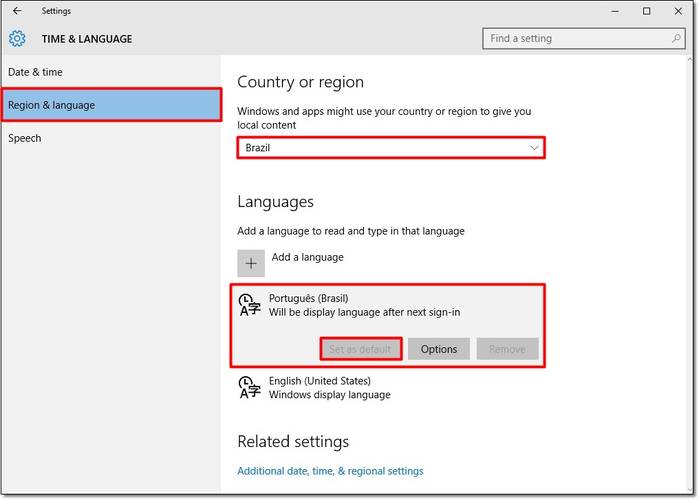Click the Languages heading
The image size is (699, 500).
point(275,202)
